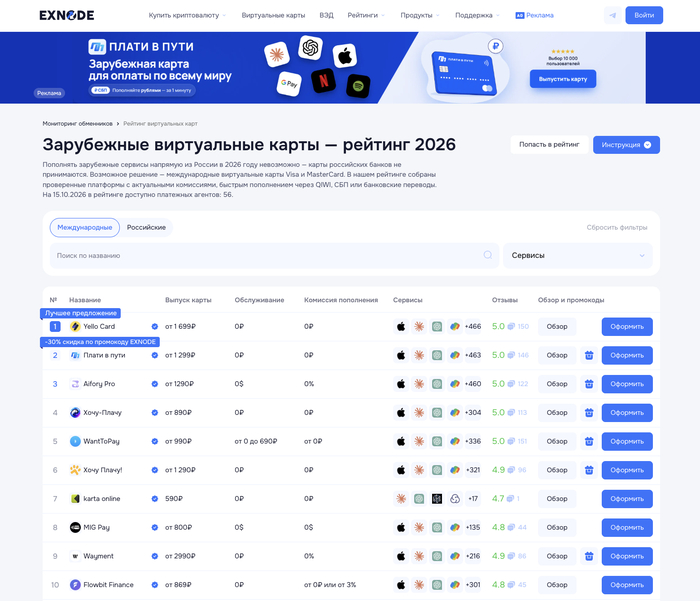Click verified badge next to Yello Card
The height and width of the screenshot is (601, 700).
pos(154,326)
